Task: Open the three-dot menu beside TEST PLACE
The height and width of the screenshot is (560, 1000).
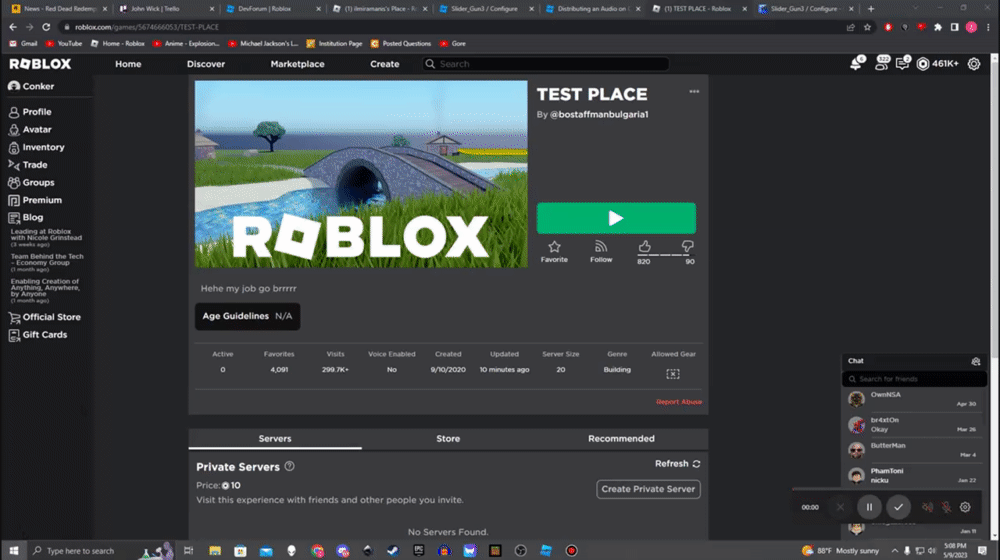Action: (x=694, y=92)
